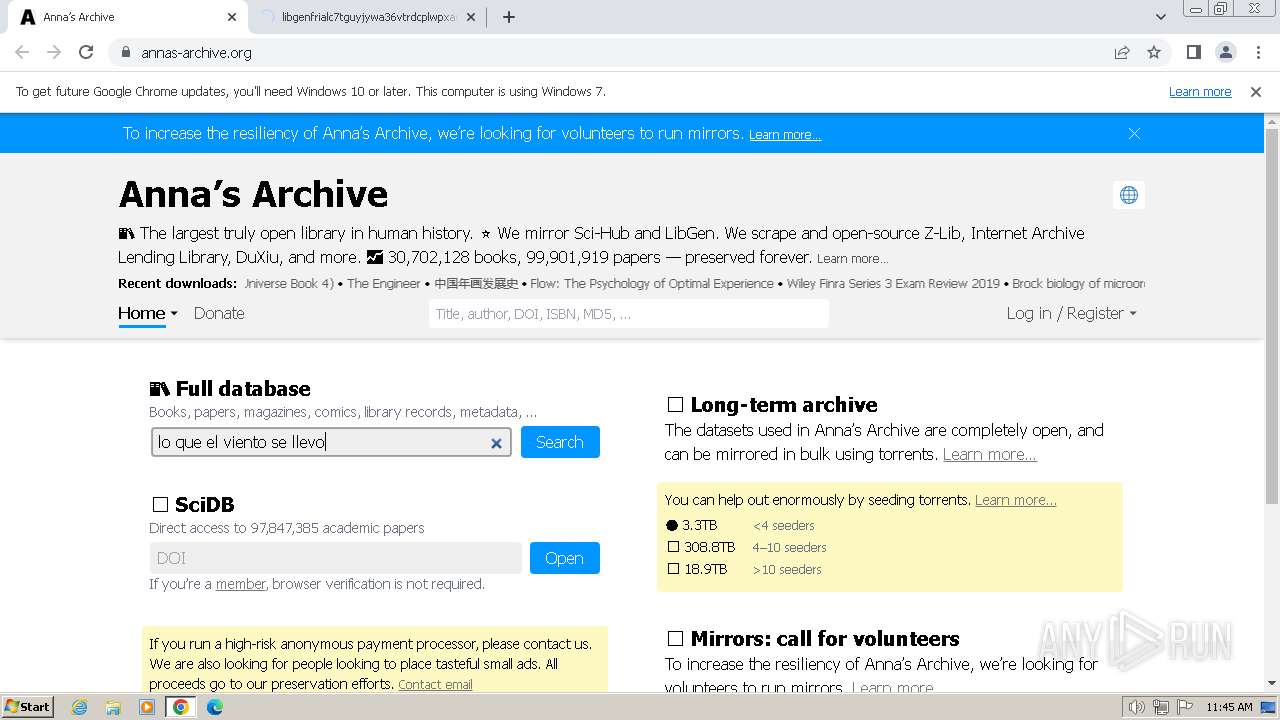This screenshot has width=1280, height=720.
Task: Click the site lock icon in address bar
Action: pyautogui.click(x=125, y=52)
